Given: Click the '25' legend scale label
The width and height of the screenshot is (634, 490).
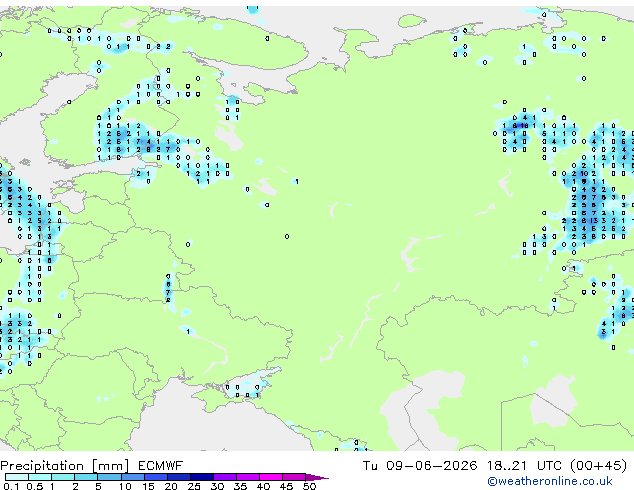Looking at the screenshot, I should pyautogui.click(x=194, y=486).
